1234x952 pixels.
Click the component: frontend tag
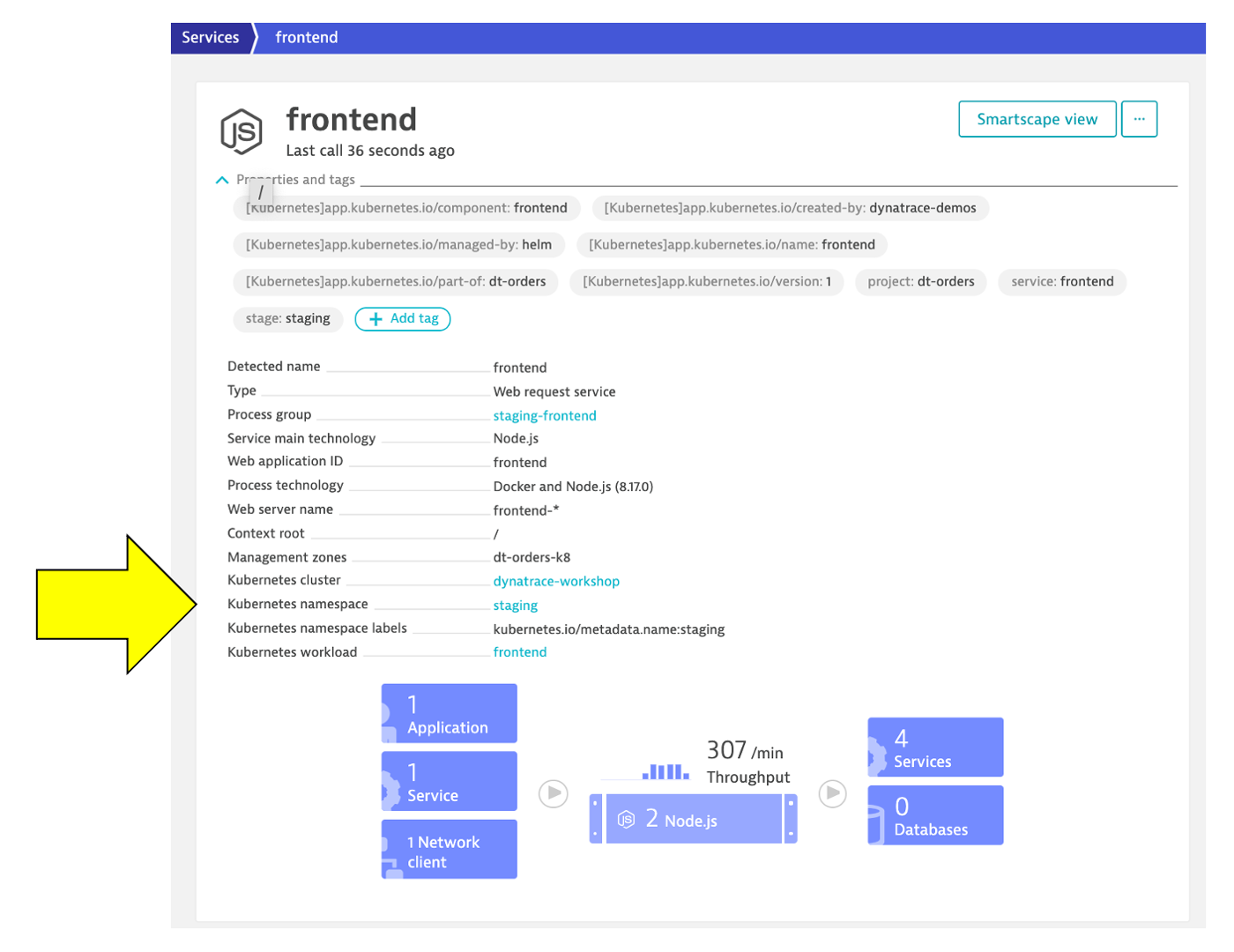pyautogui.click(x=406, y=208)
